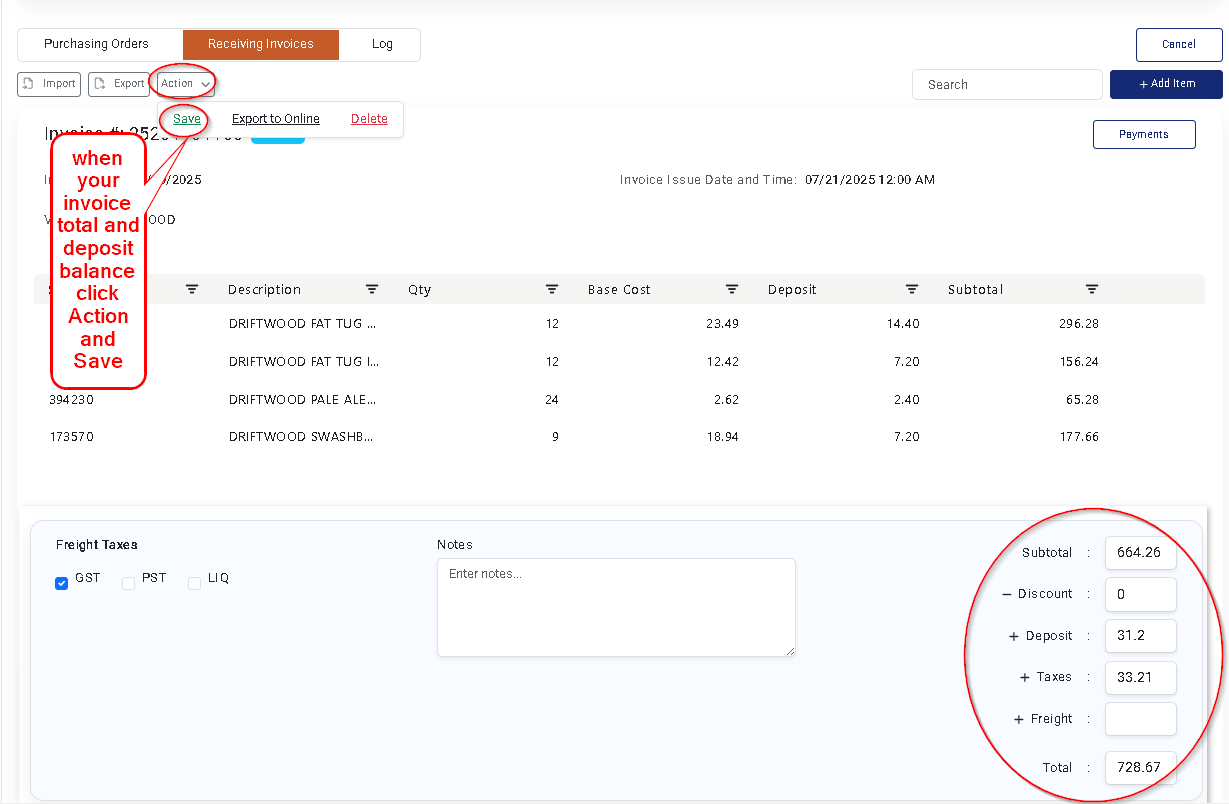Open the Log tab

[x=382, y=44]
